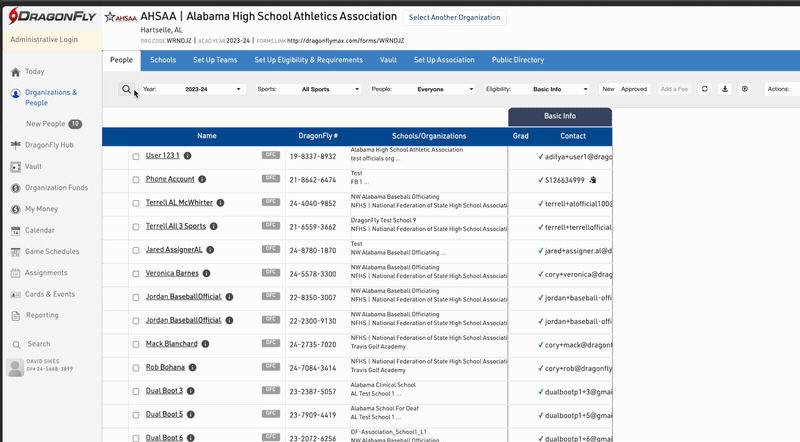
Task: Click the Search field in the sidebar
Action: (39, 344)
